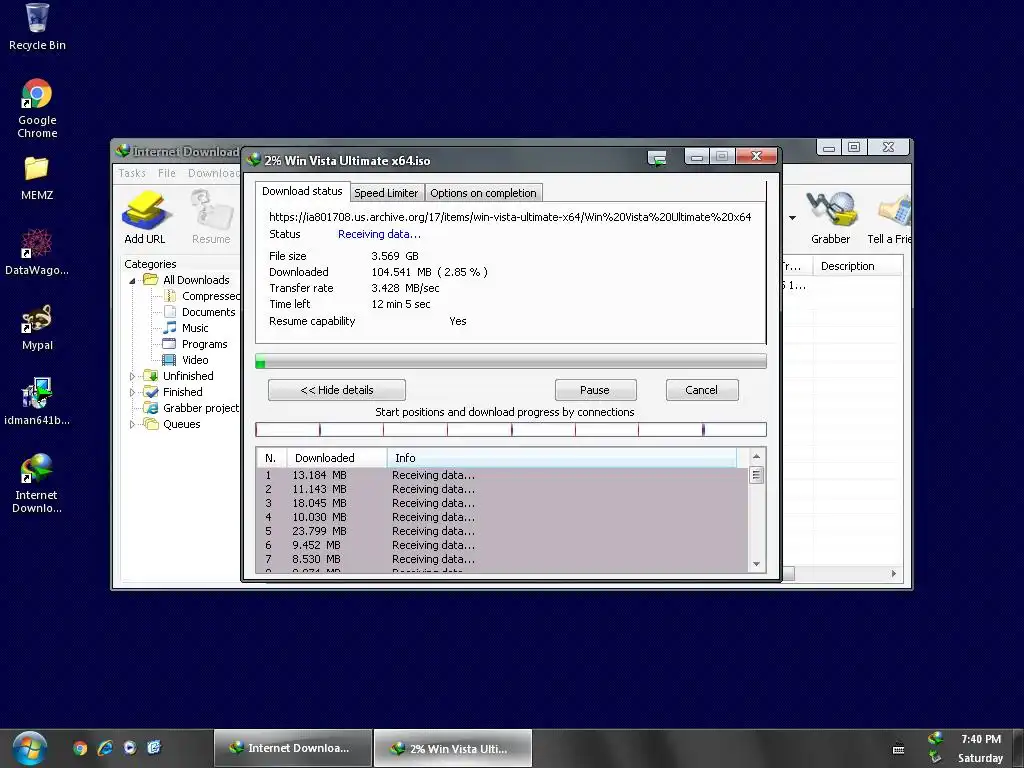1024x768 pixels.
Task: Expand the Unfinished tree node
Action: pyautogui.click(x=133, y=376)
